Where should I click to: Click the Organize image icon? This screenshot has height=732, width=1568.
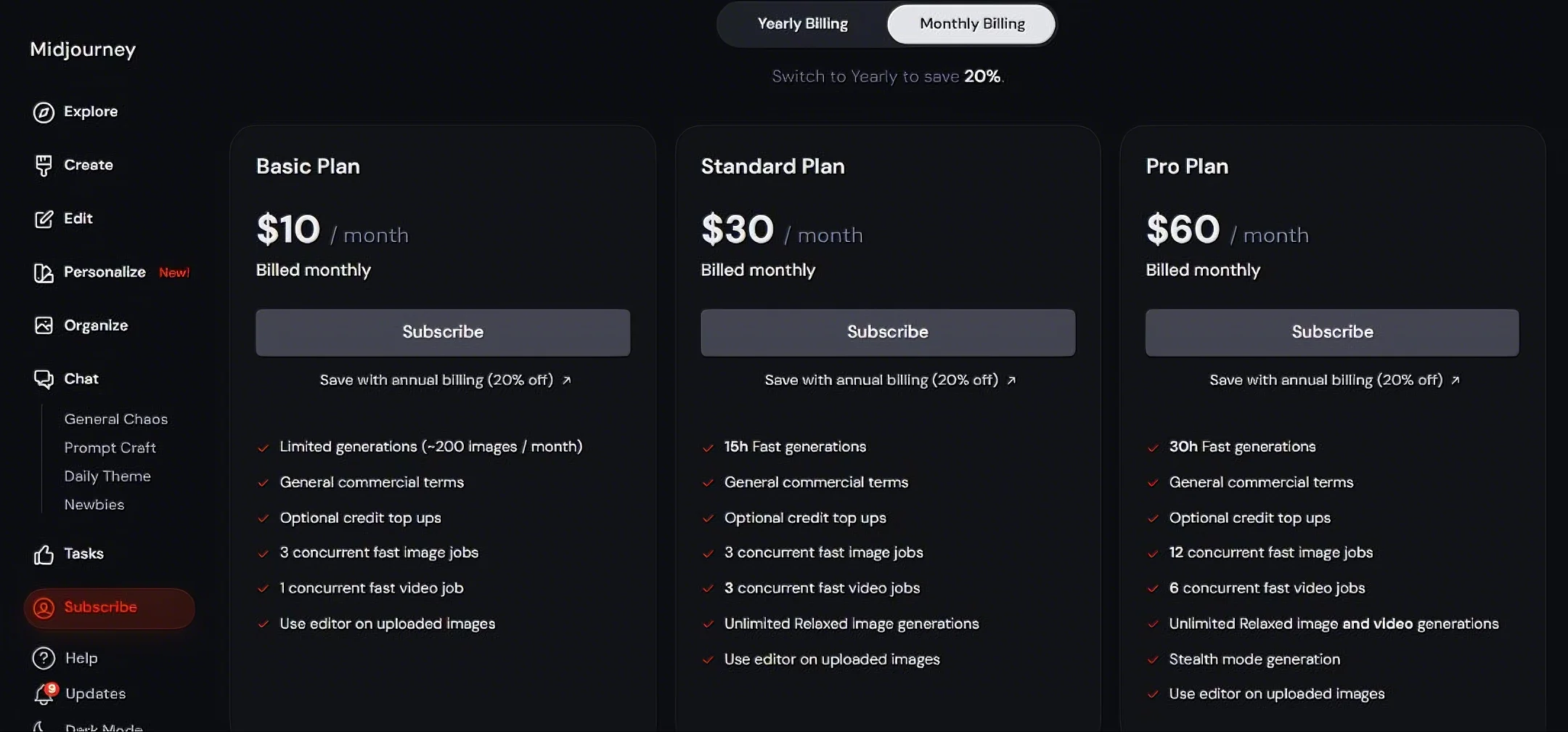[44, 325]
